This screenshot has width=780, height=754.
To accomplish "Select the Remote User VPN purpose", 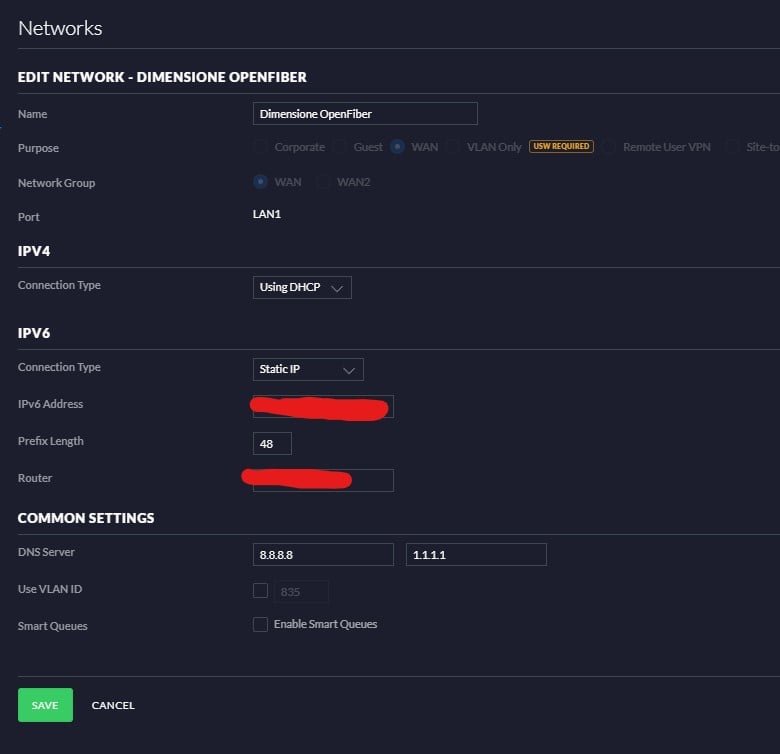I will tap(609, 147).
